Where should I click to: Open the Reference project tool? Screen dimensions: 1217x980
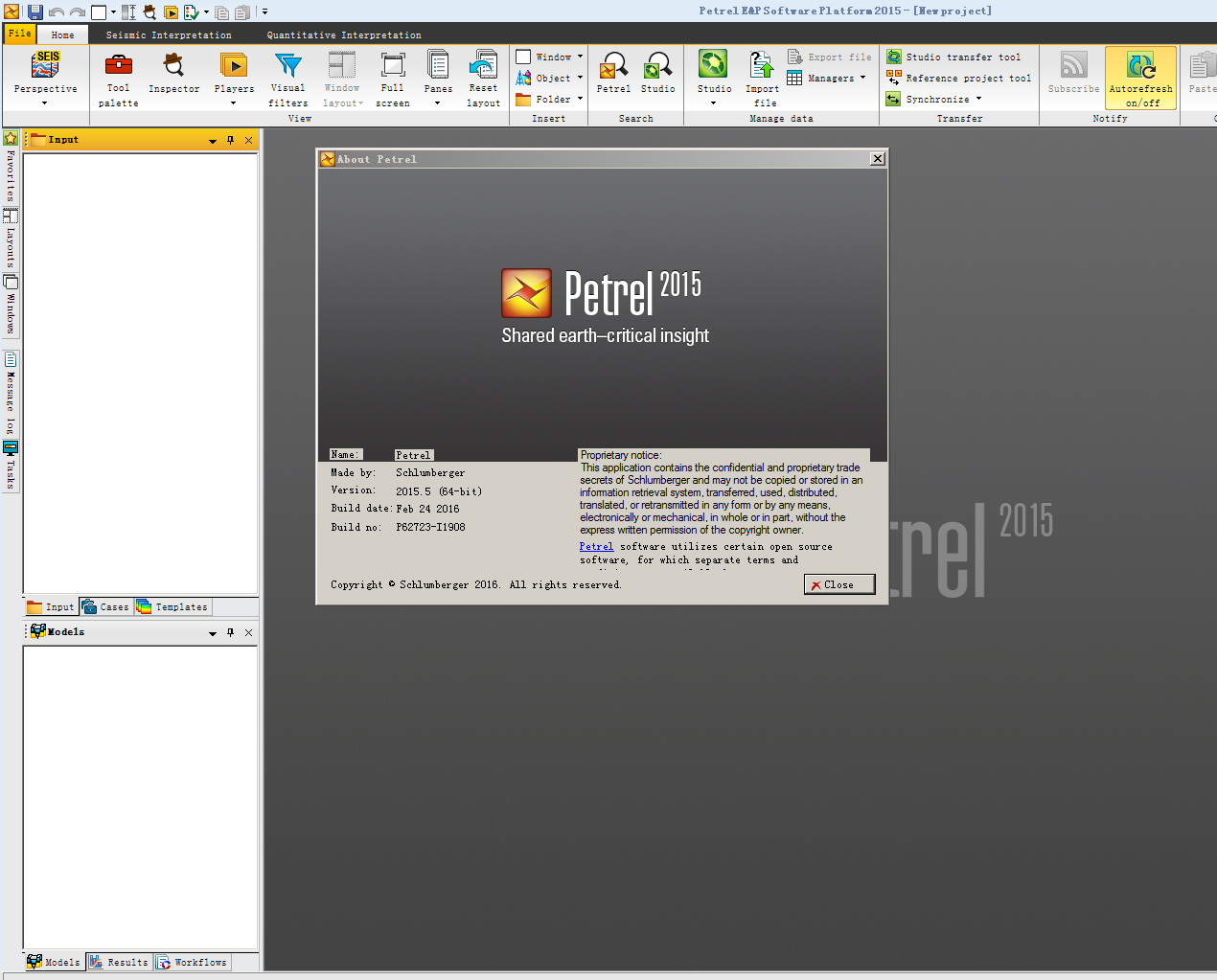tap(958, 78)
